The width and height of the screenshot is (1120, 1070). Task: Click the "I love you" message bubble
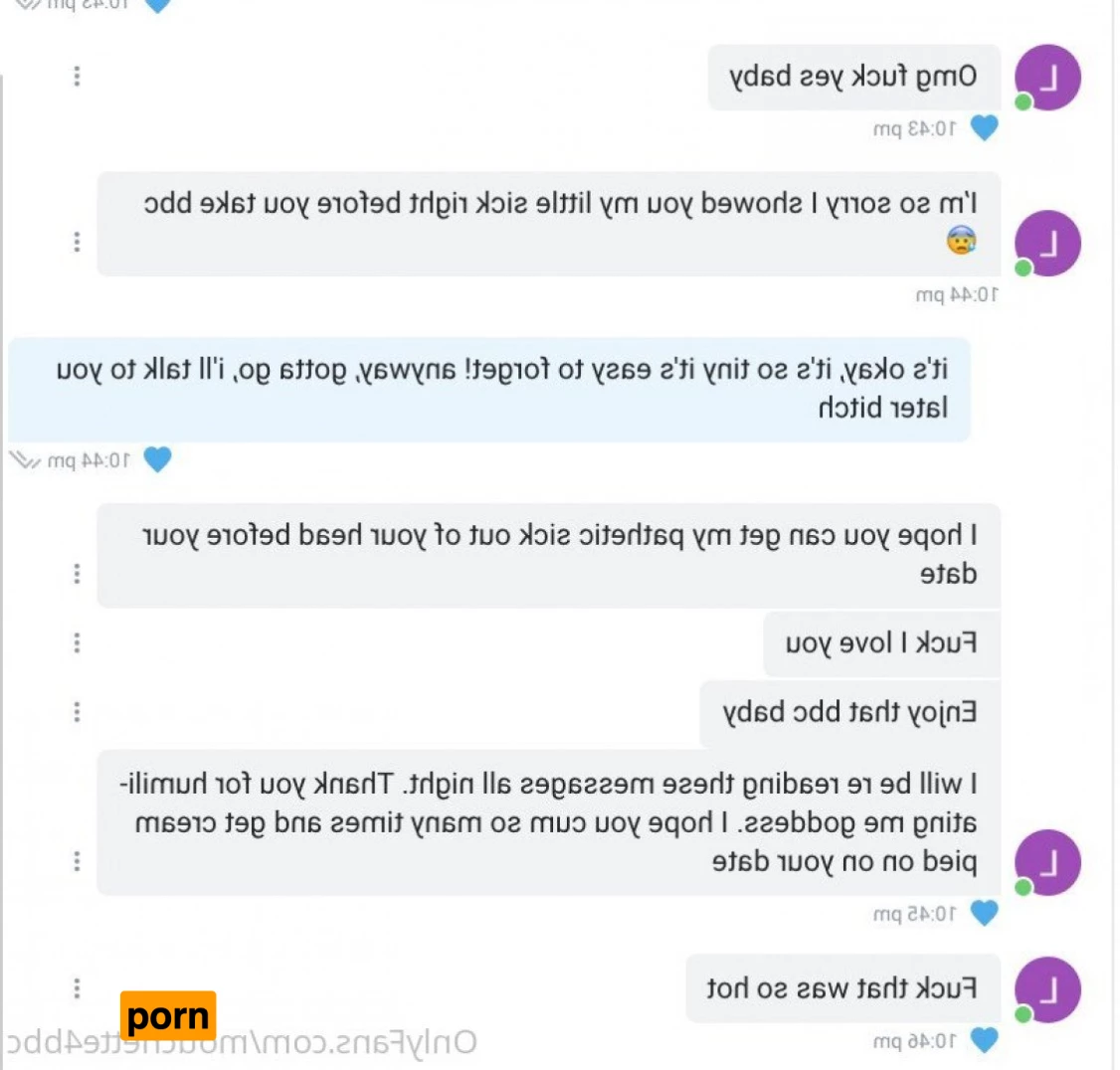click(881, 642)
